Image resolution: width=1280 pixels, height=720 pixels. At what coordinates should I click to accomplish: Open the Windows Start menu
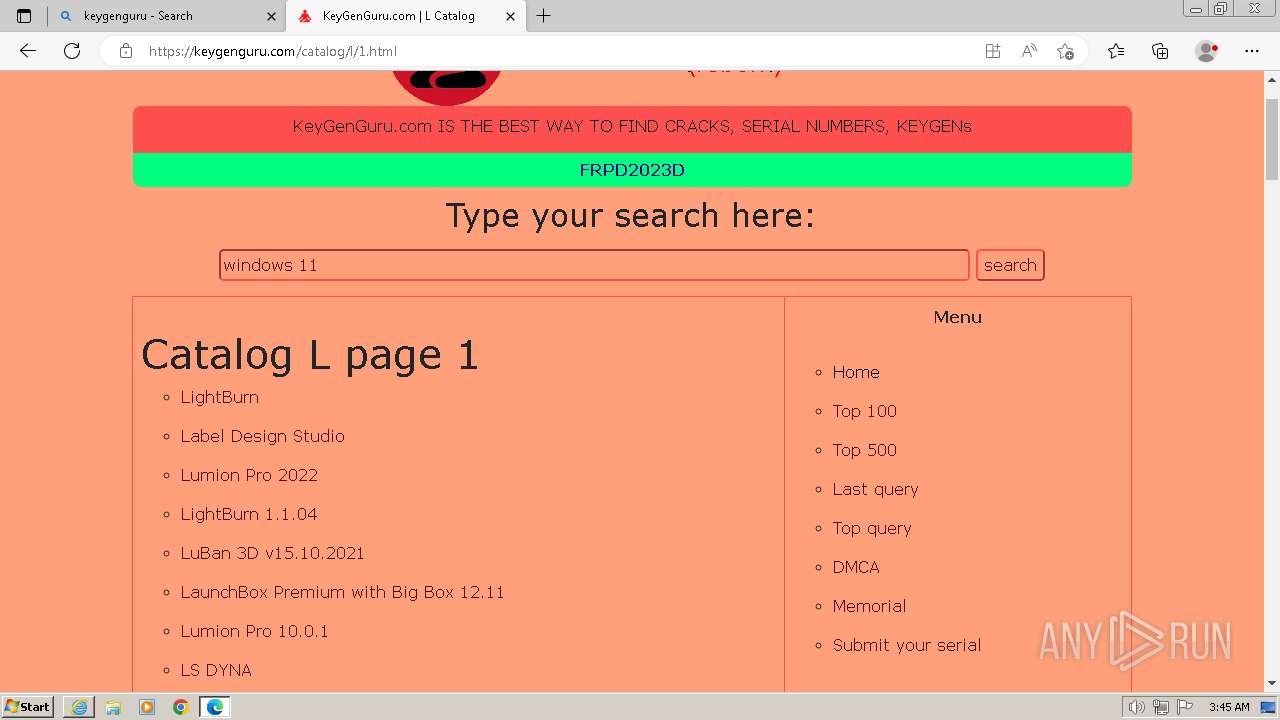pyautogui.click(x=27, y=706)
